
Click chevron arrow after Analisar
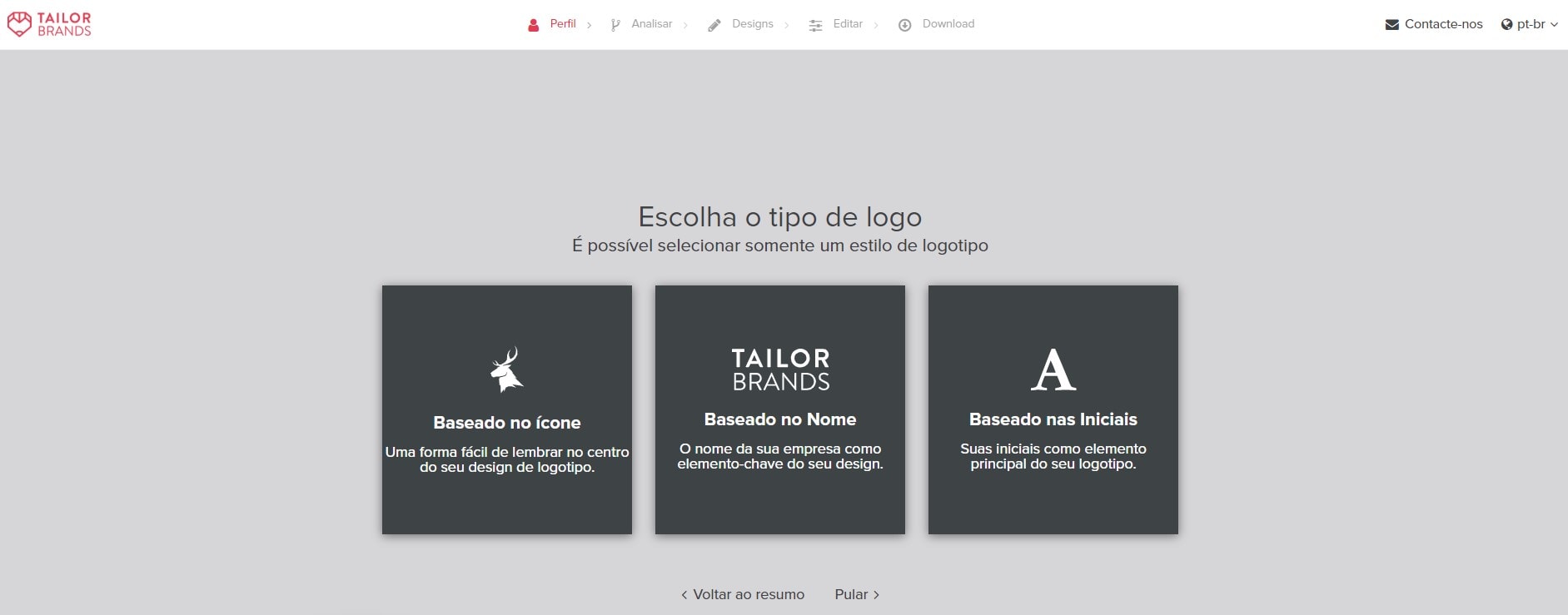pyautogui.click(x=685, y=26)
